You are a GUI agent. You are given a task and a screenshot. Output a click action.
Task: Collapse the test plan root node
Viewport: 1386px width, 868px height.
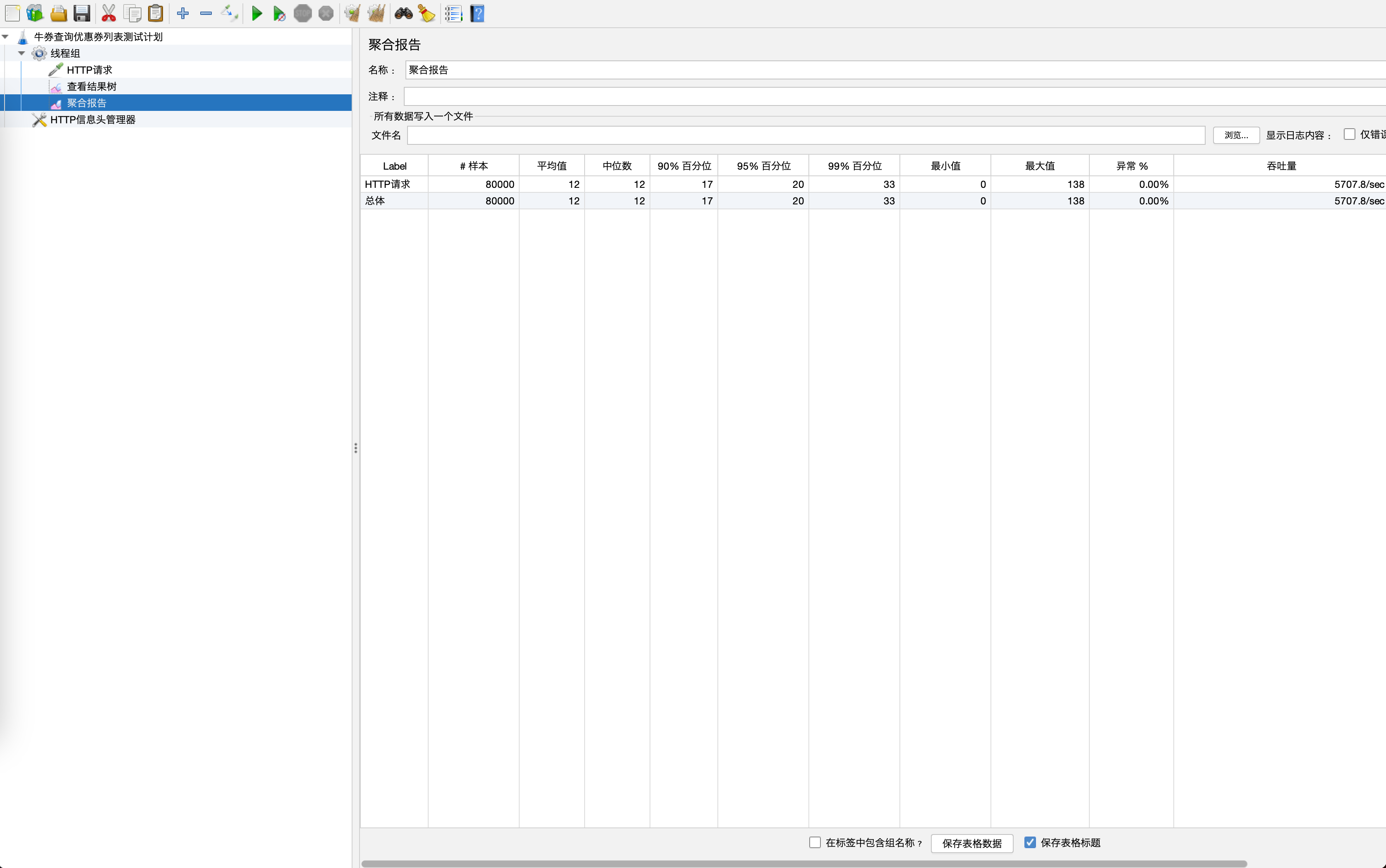click(x=5, y=37)
